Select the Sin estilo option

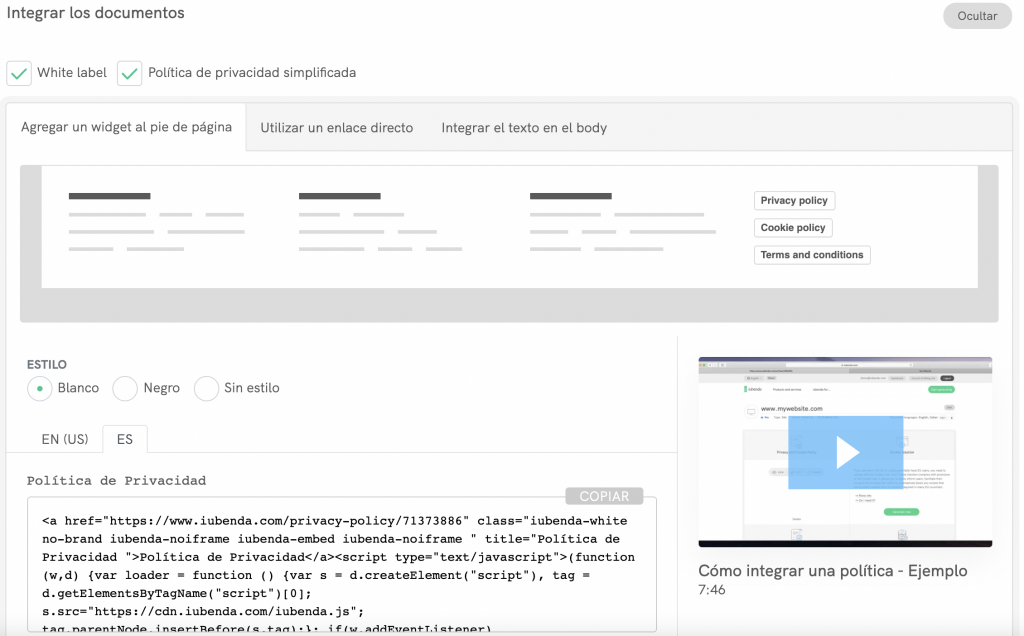pos(207,388)
